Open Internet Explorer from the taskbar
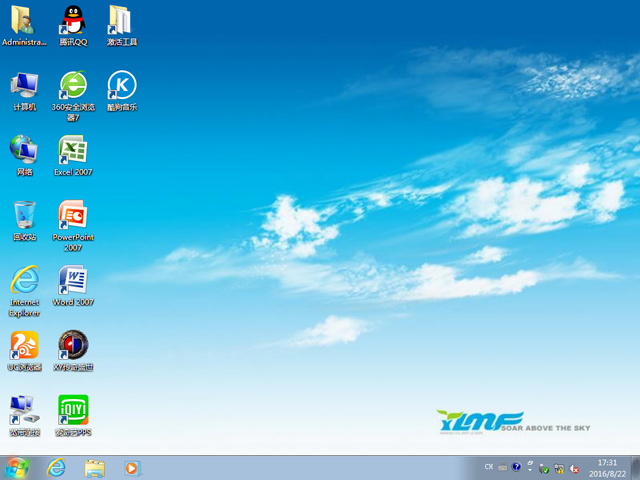This screenshot has height=480, width=640. pyautogui.click(x=57, y=467)
